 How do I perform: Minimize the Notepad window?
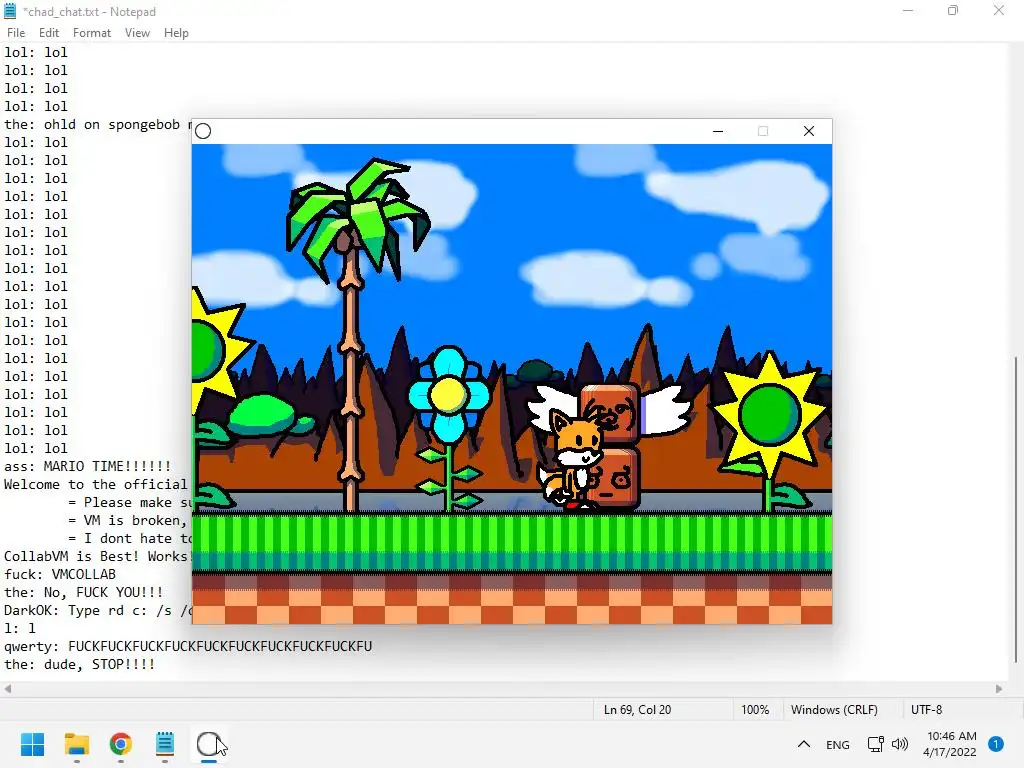pos(908,11)
